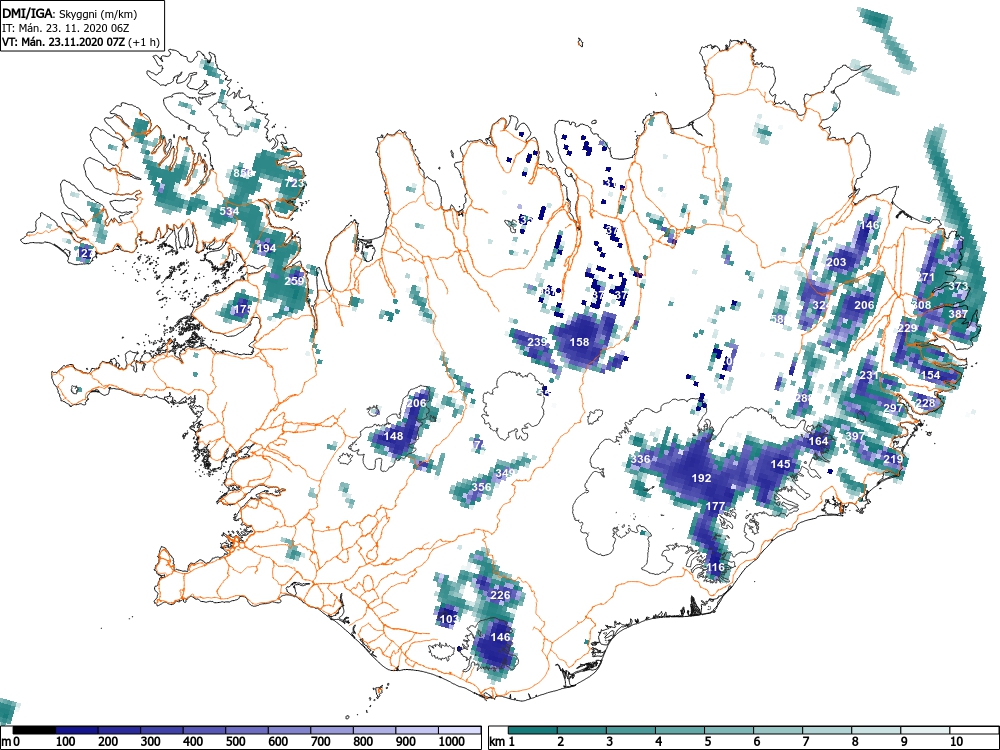Viewport: 1000px width, 750px height.
Task: Pick the 239 value label
Action: [x=538, y=342]
